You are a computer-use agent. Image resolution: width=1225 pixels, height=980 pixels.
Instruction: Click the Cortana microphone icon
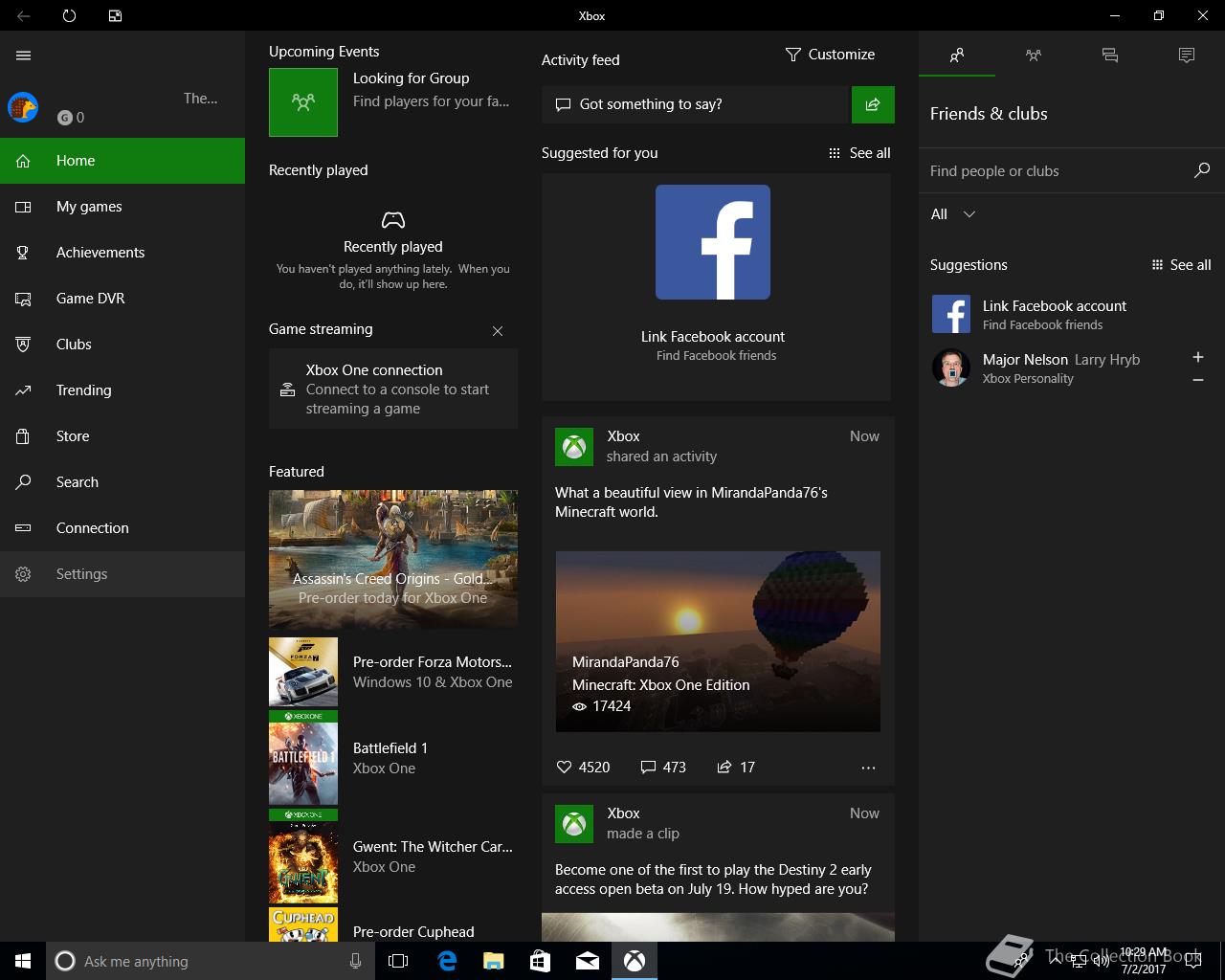(x=355, y=961)
